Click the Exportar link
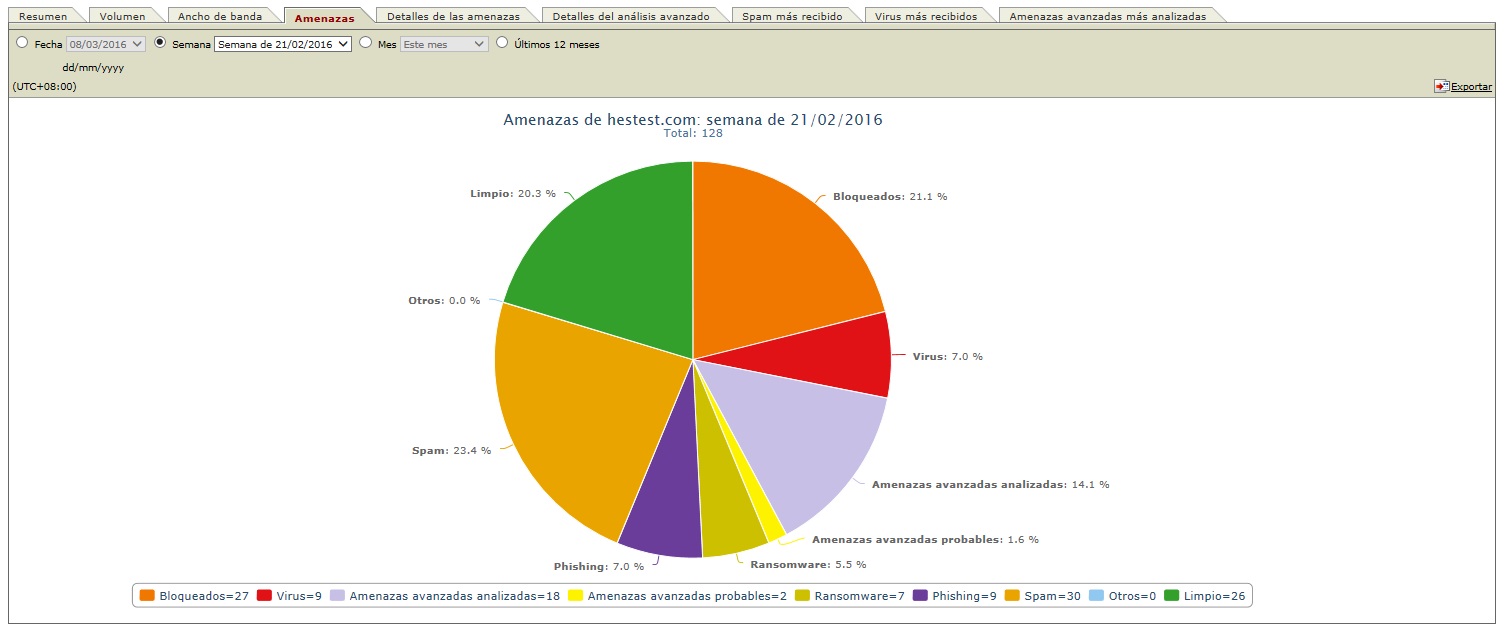Screen dimensions: 1505x642 pyautogui.click(x=1471, y=87)
